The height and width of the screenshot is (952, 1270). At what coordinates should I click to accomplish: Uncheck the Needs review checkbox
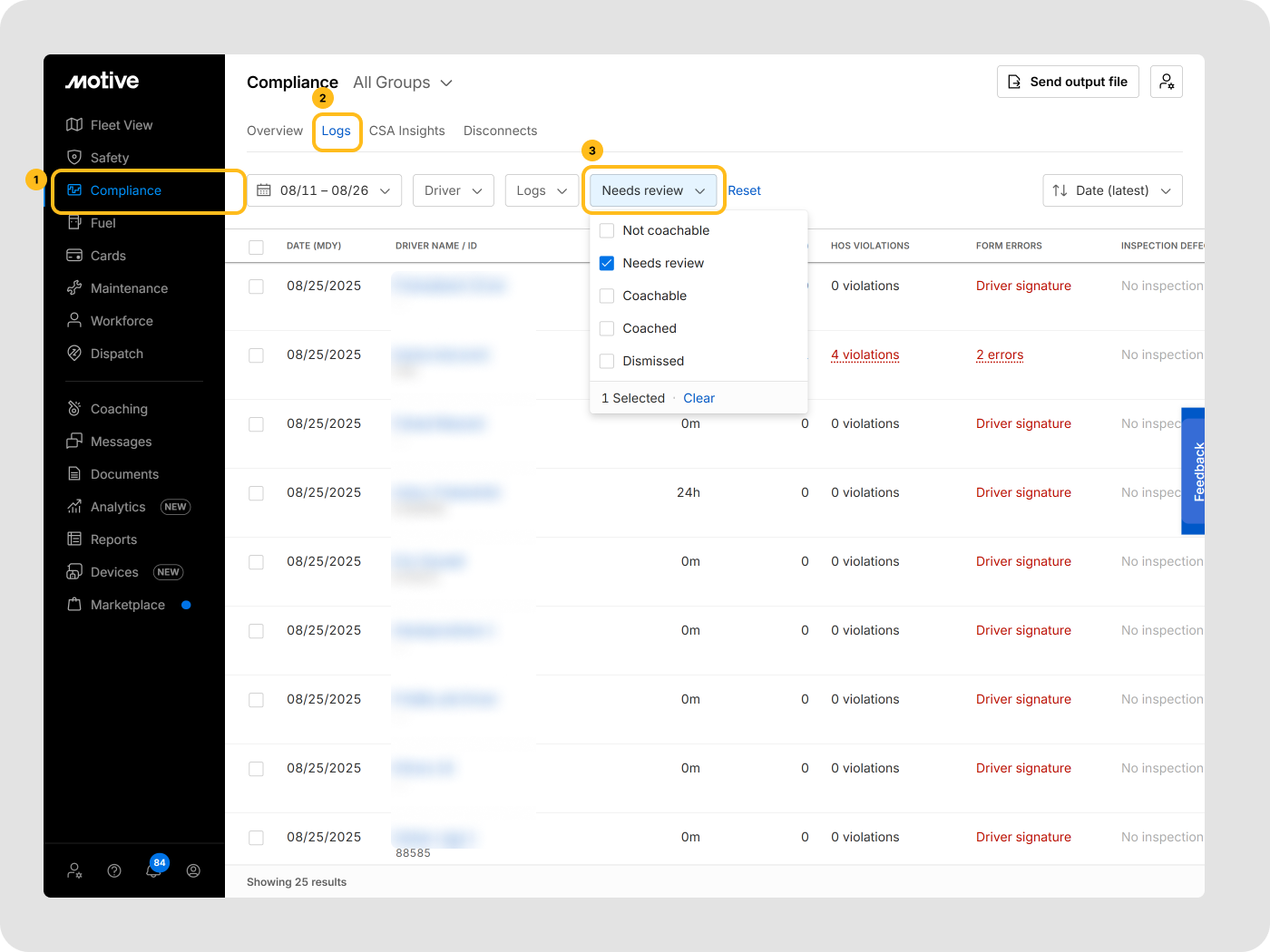click(x=607, y=263)
